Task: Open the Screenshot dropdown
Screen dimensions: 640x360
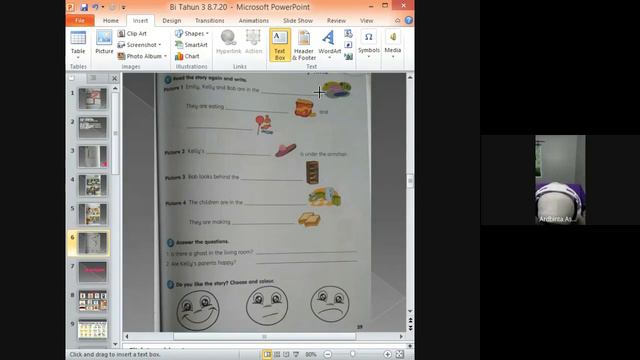Action: click(139, 44)
